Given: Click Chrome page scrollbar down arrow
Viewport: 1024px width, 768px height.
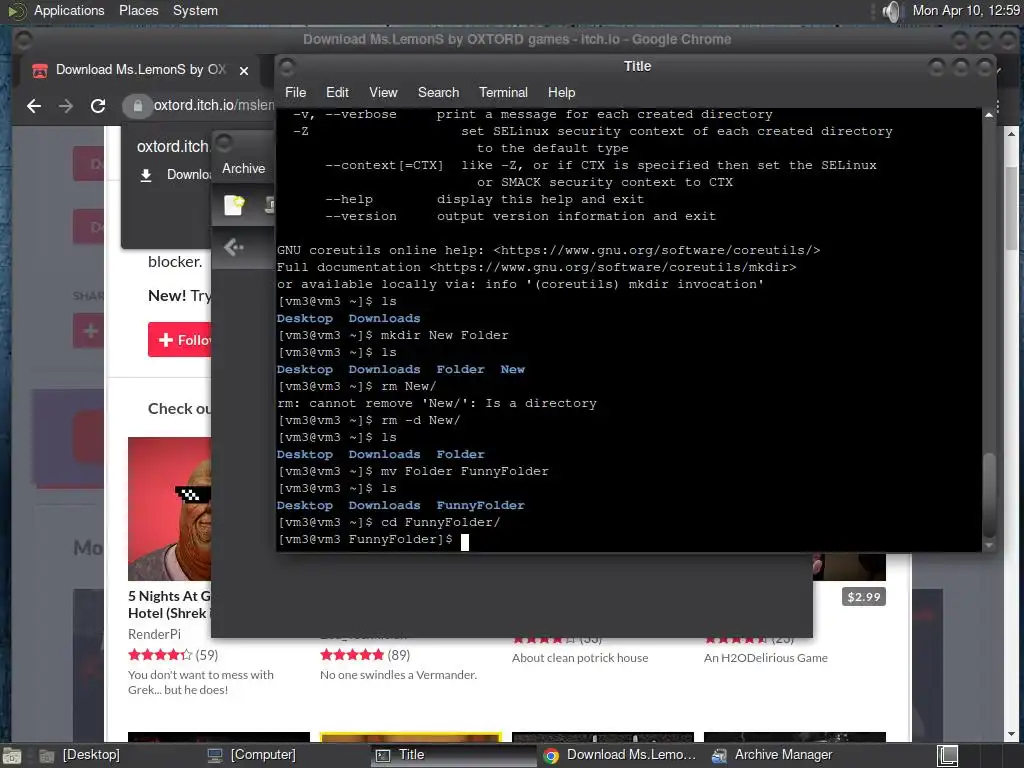Looking at the screenshot, I should [x=1012, y=735].
